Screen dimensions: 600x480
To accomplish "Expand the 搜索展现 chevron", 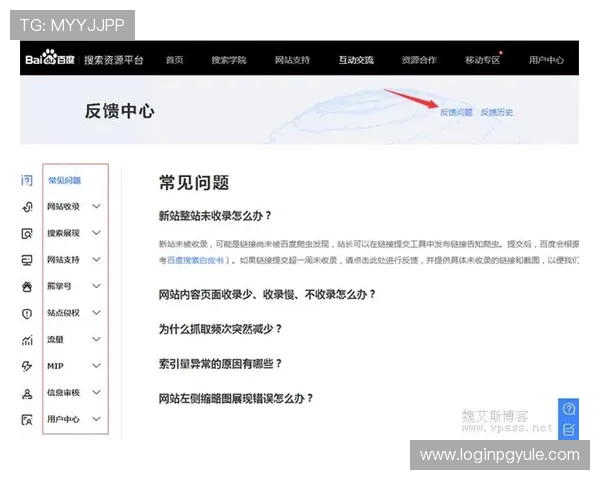I will [96, 233].
